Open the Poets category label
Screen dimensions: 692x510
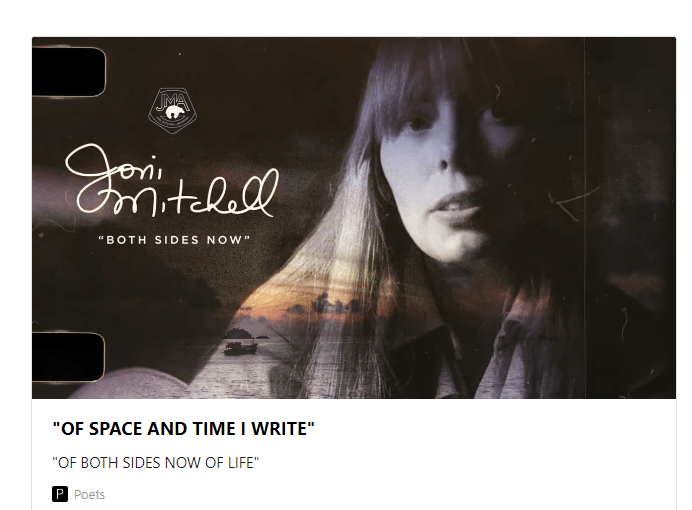pos(89,494)
